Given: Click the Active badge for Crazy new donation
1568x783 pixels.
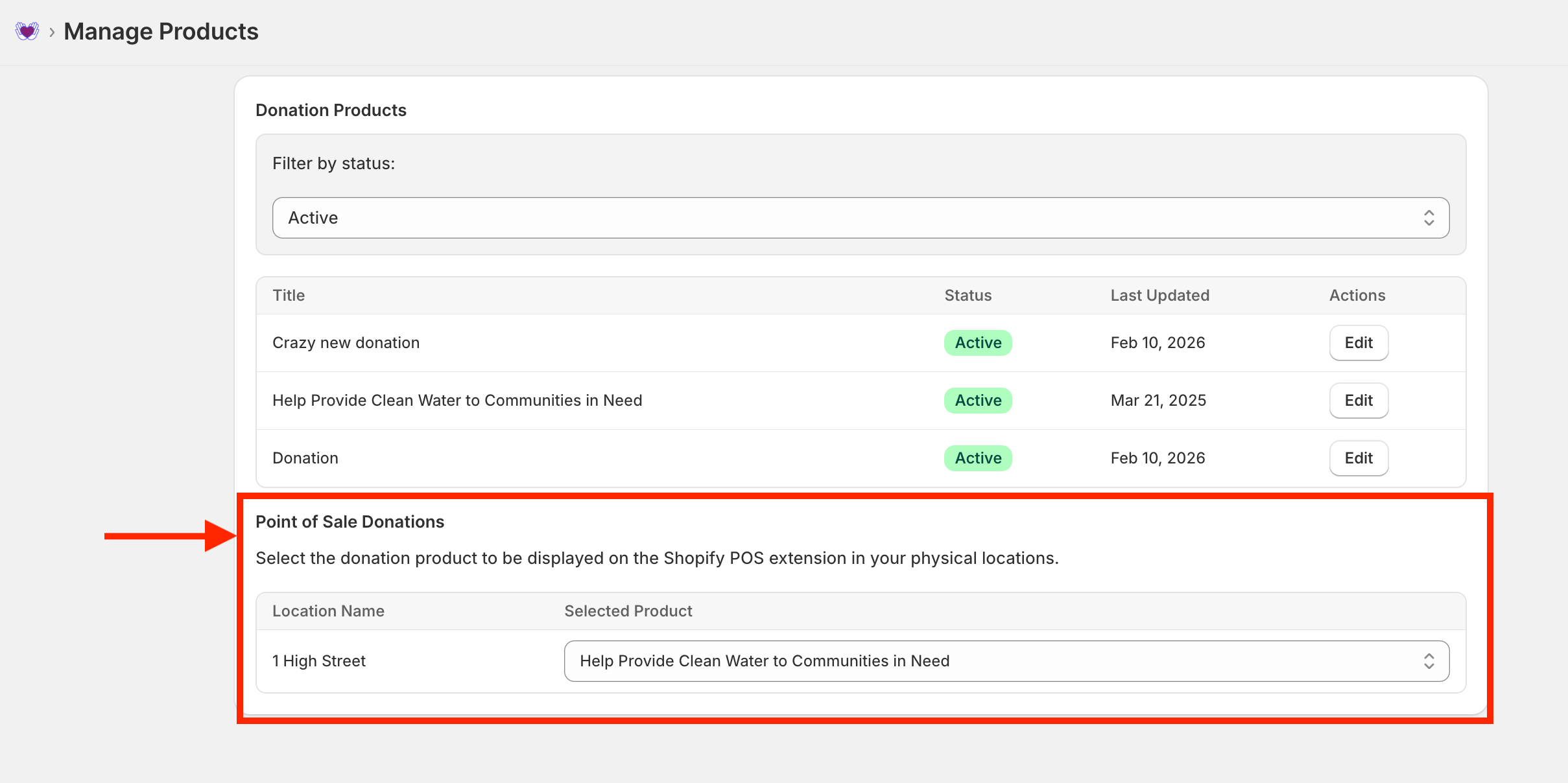Looking at the screenshot, I should pyautogui.click(x=977, y=343).
